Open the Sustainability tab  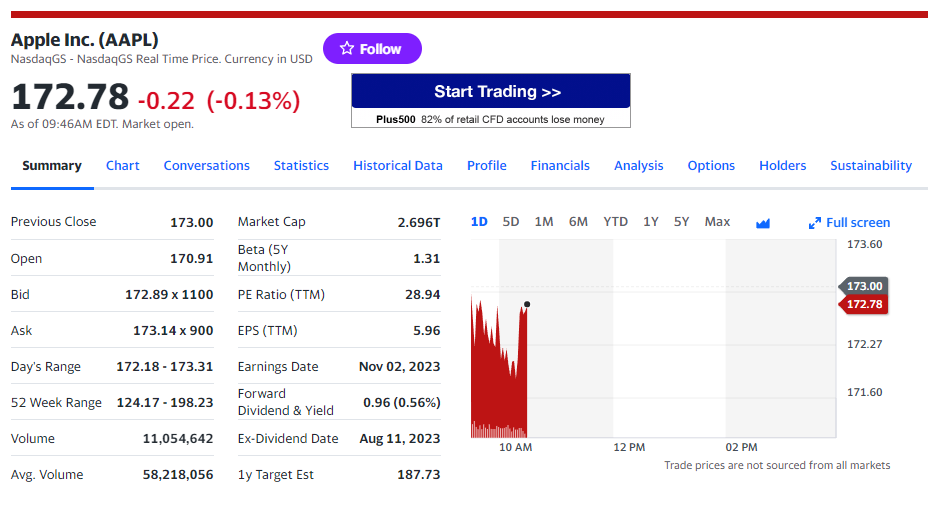871,166
